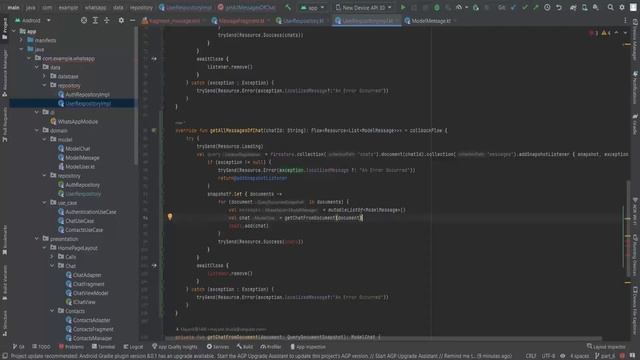640x360 pixels.
Task: Click the Git push arrow icon
Action: coord(536,7)
